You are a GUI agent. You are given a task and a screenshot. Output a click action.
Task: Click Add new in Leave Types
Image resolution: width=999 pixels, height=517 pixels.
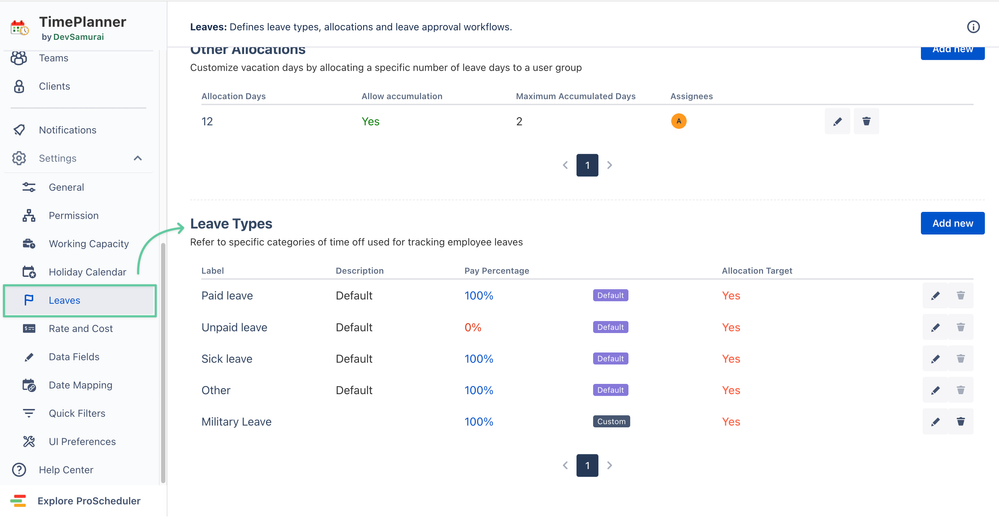[x=952, y=223]
